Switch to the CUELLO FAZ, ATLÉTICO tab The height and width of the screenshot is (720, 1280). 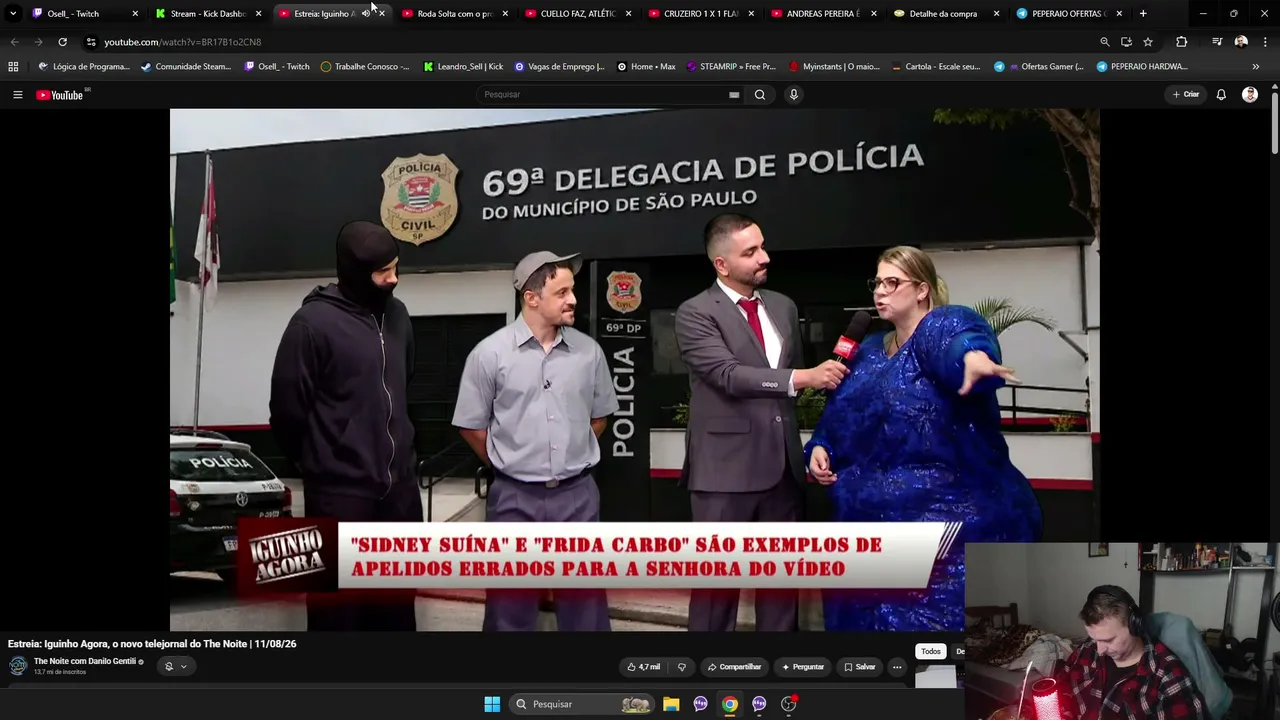pyautogui.click(x=579, y=14)
